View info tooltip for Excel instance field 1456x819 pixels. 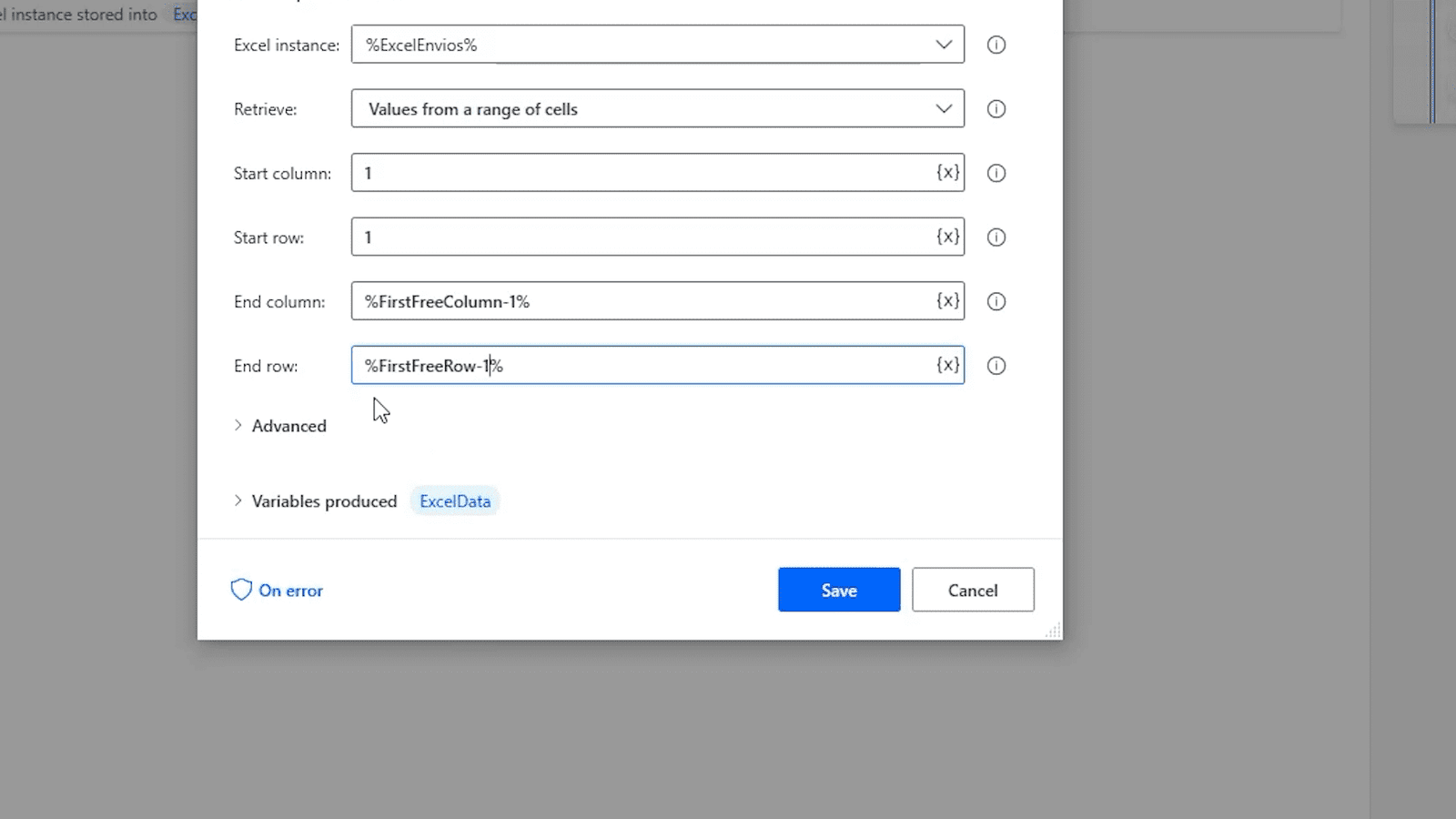pos(996,45)
